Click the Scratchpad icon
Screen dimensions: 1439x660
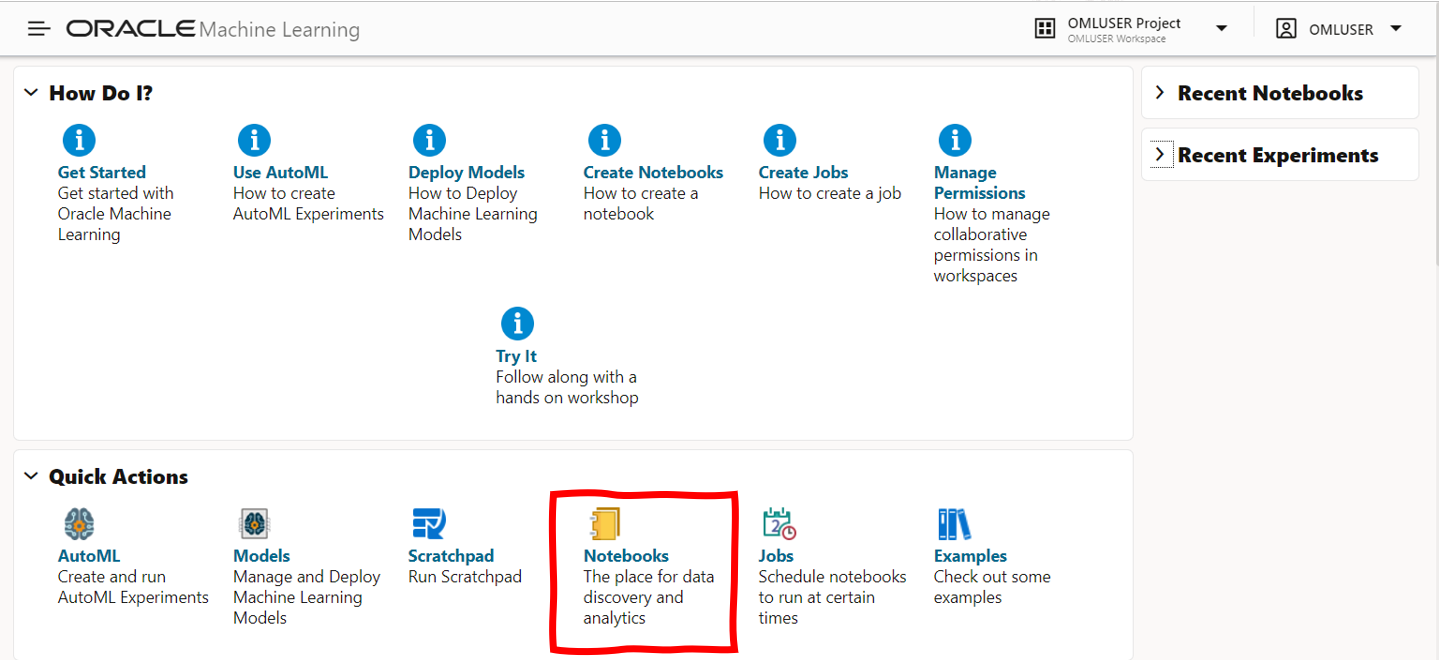pyautogui.click(x=429, y=524)
